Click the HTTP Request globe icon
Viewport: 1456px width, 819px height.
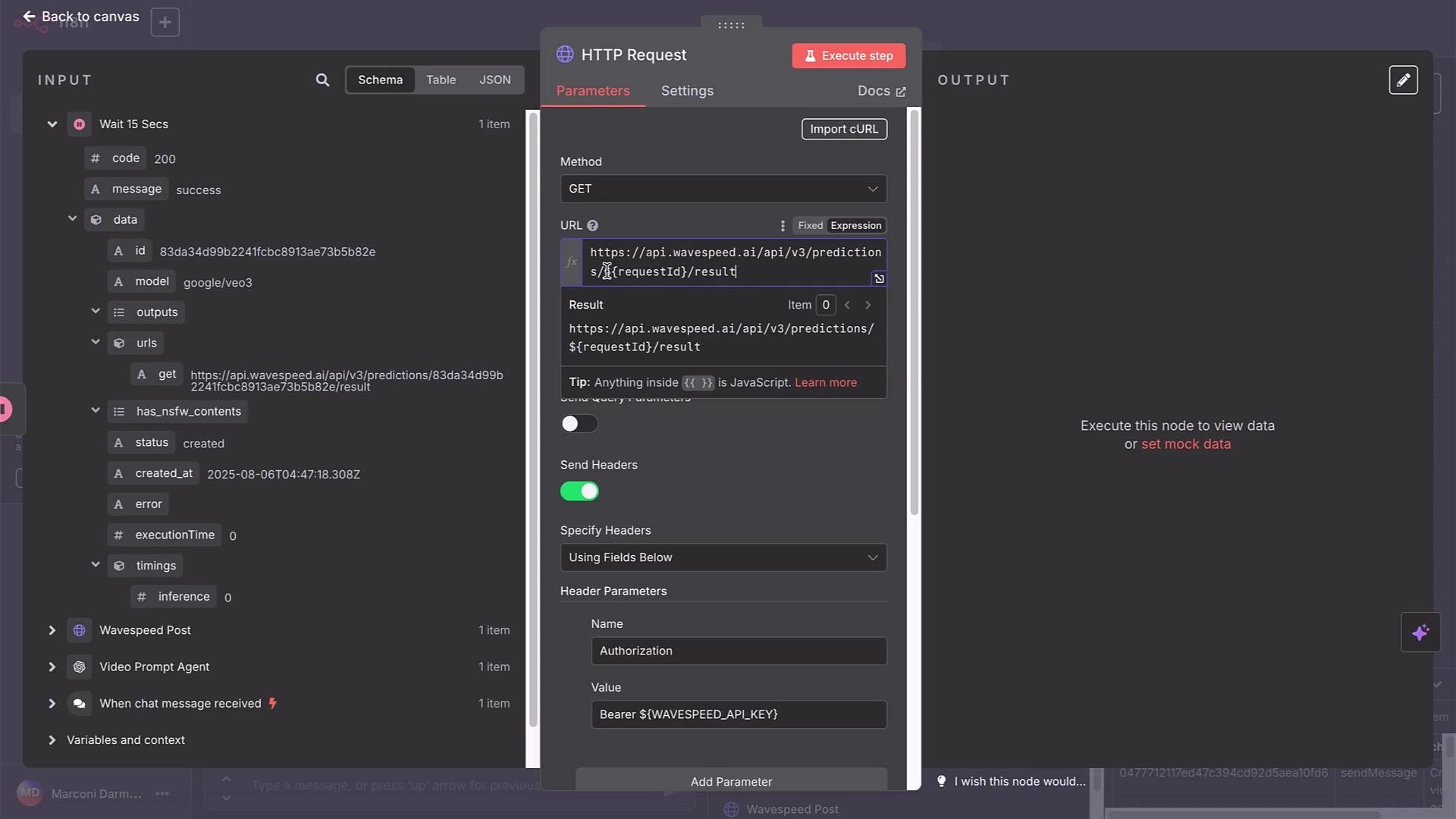coord(565,55)
